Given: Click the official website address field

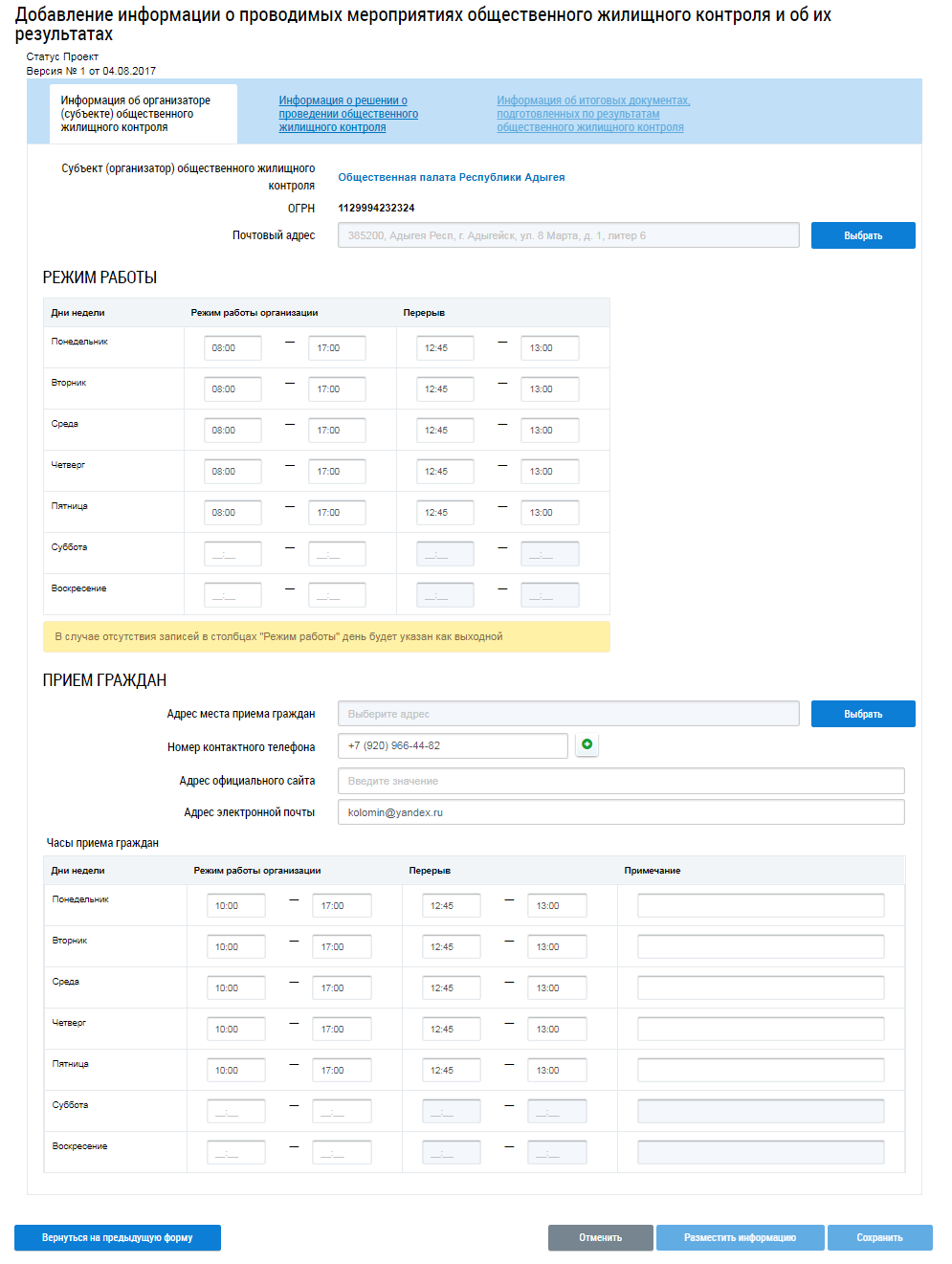Looking at the screenshot, I should (x=620, y=781).
